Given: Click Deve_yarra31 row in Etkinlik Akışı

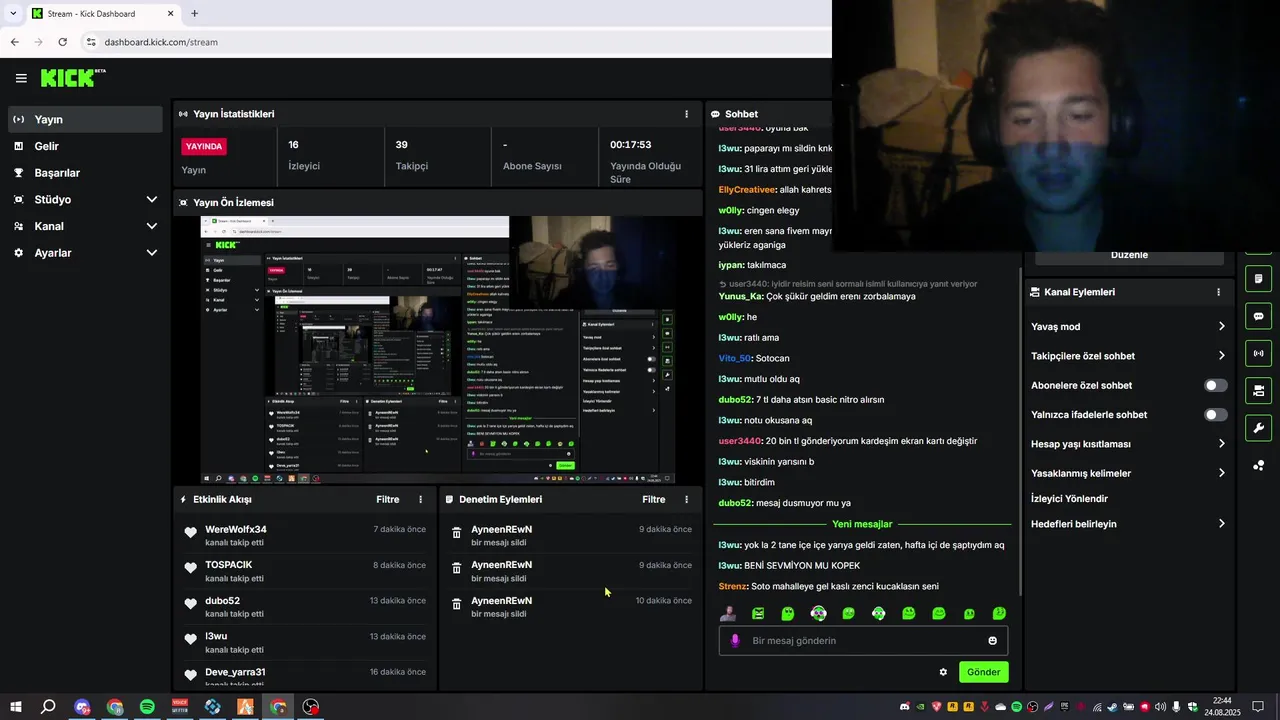Looking at the screenshot, I should click(x=305, y=677).
